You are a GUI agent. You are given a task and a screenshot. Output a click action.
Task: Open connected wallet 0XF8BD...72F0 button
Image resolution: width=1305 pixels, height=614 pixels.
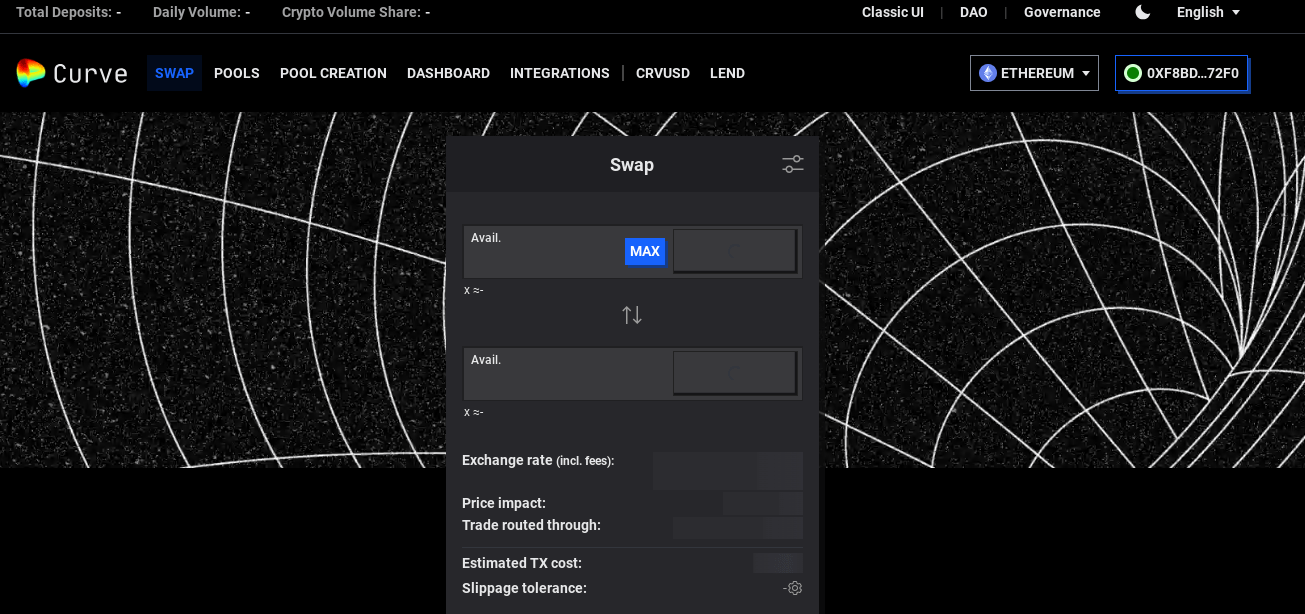[1182, 73]
